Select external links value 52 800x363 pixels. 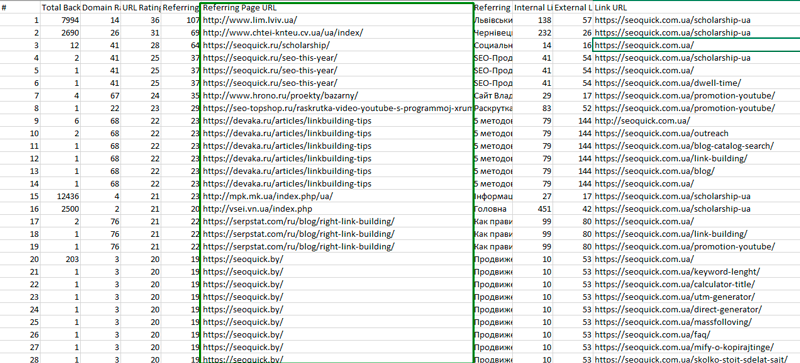point(573,108)
